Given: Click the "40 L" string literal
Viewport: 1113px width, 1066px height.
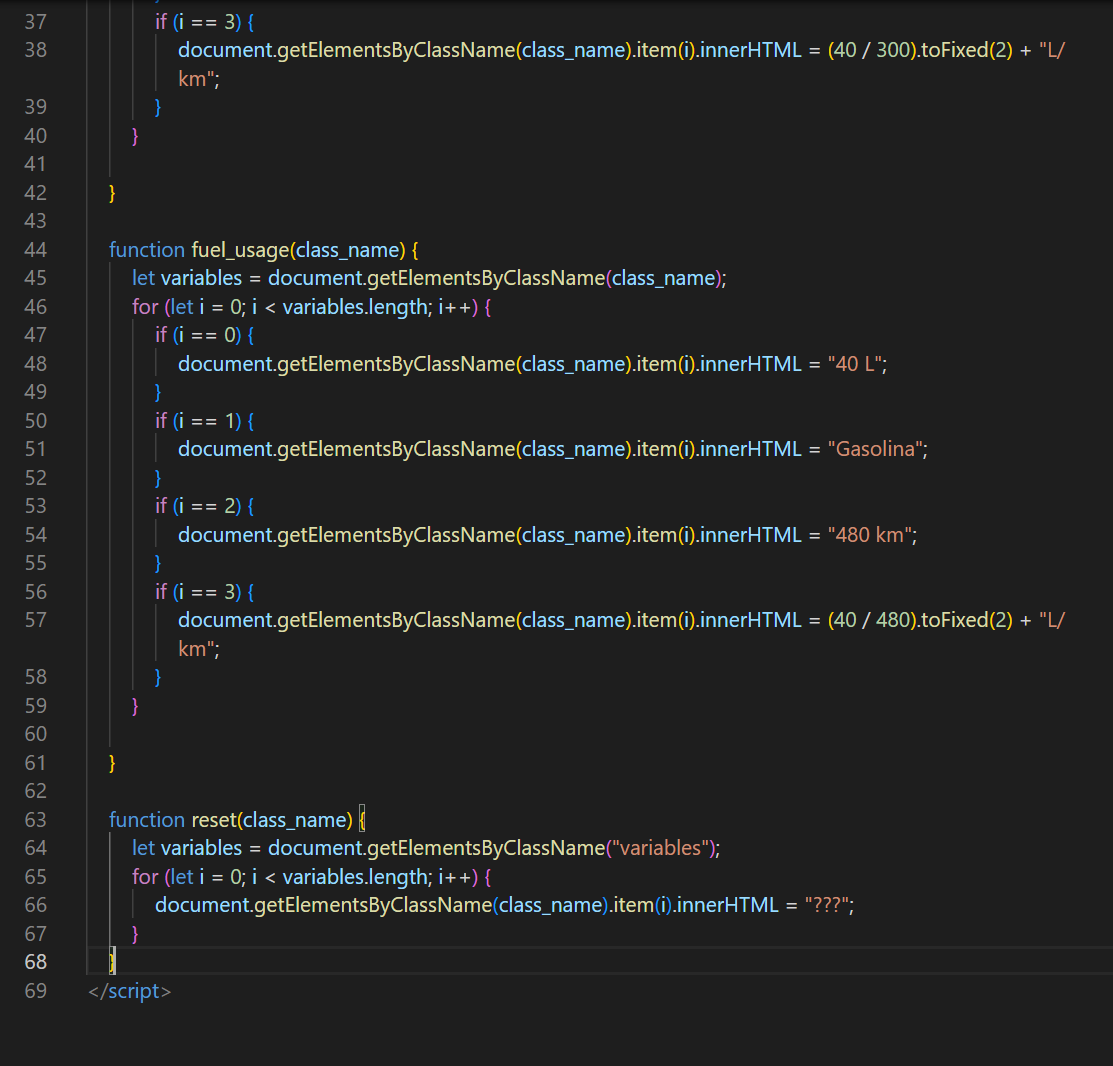Looking at the screenshot, I should (855, 364).
